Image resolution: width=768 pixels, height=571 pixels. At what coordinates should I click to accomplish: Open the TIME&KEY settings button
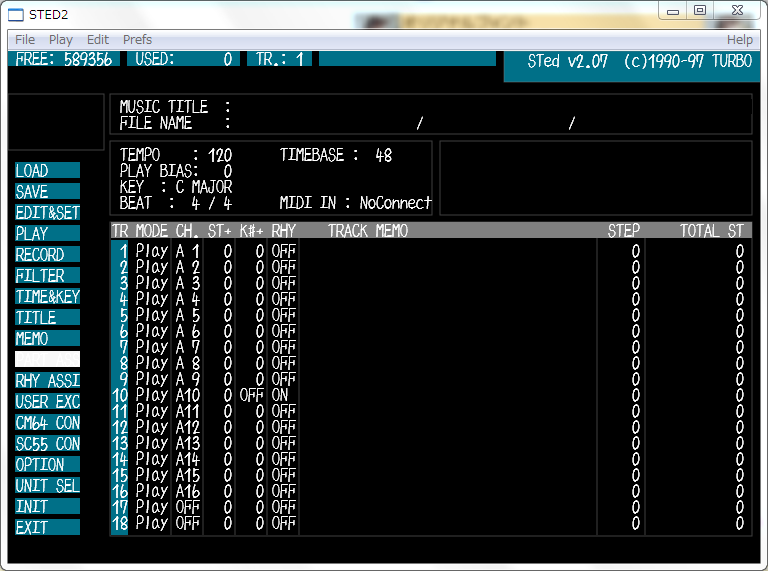pos(47,297)
